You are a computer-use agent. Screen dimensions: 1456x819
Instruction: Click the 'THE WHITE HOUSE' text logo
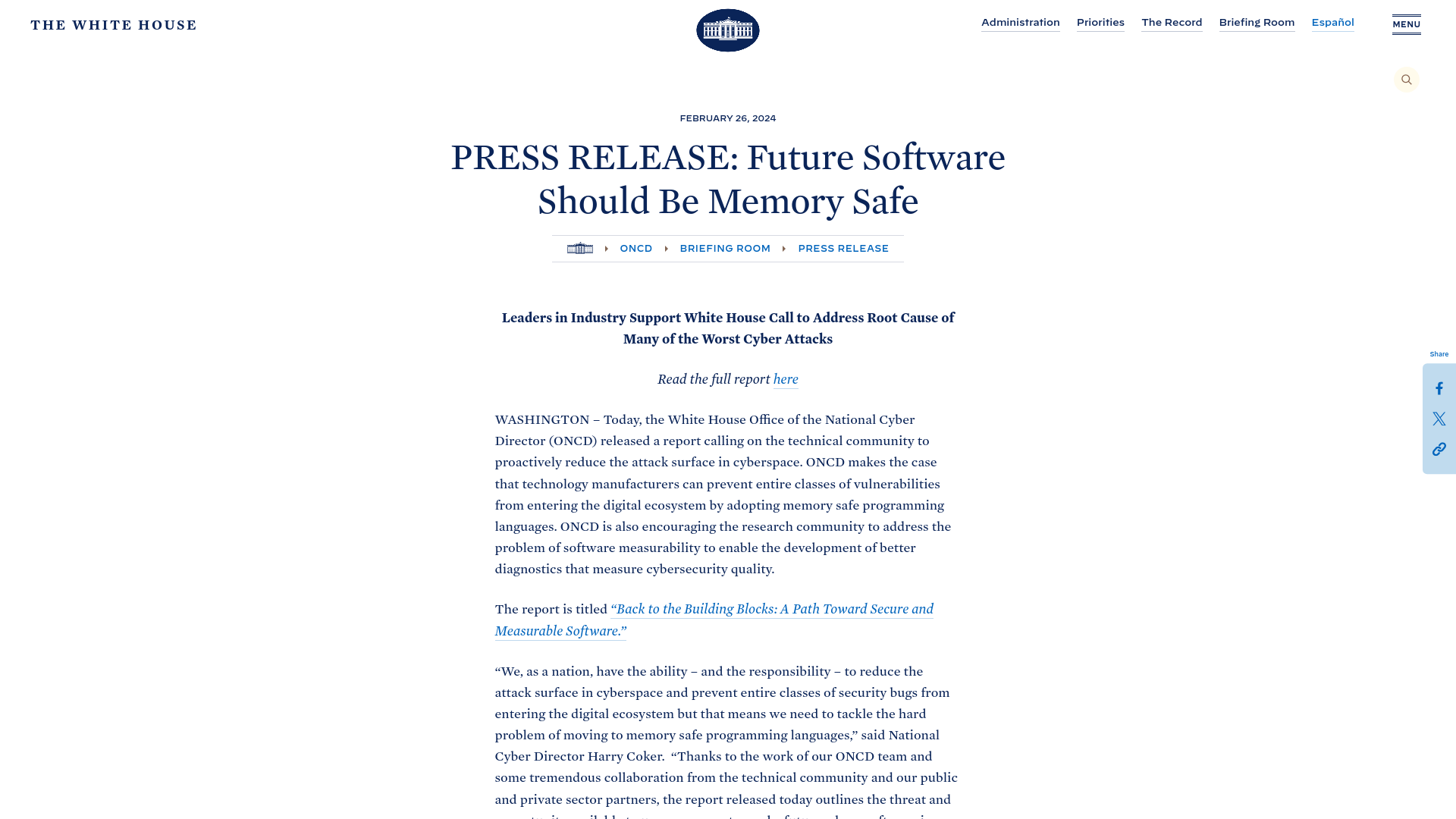pos(113,24)
